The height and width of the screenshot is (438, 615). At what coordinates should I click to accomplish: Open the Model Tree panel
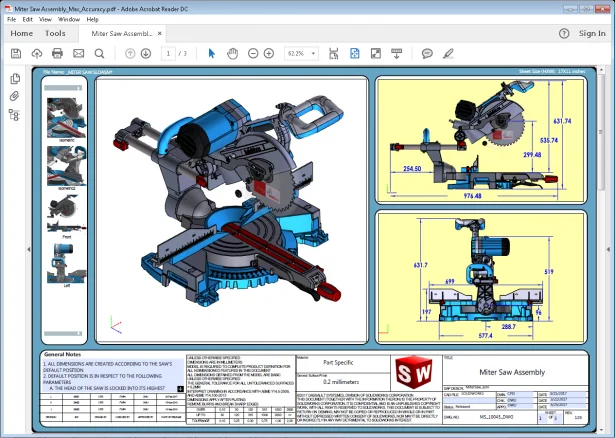coord(14,115)
